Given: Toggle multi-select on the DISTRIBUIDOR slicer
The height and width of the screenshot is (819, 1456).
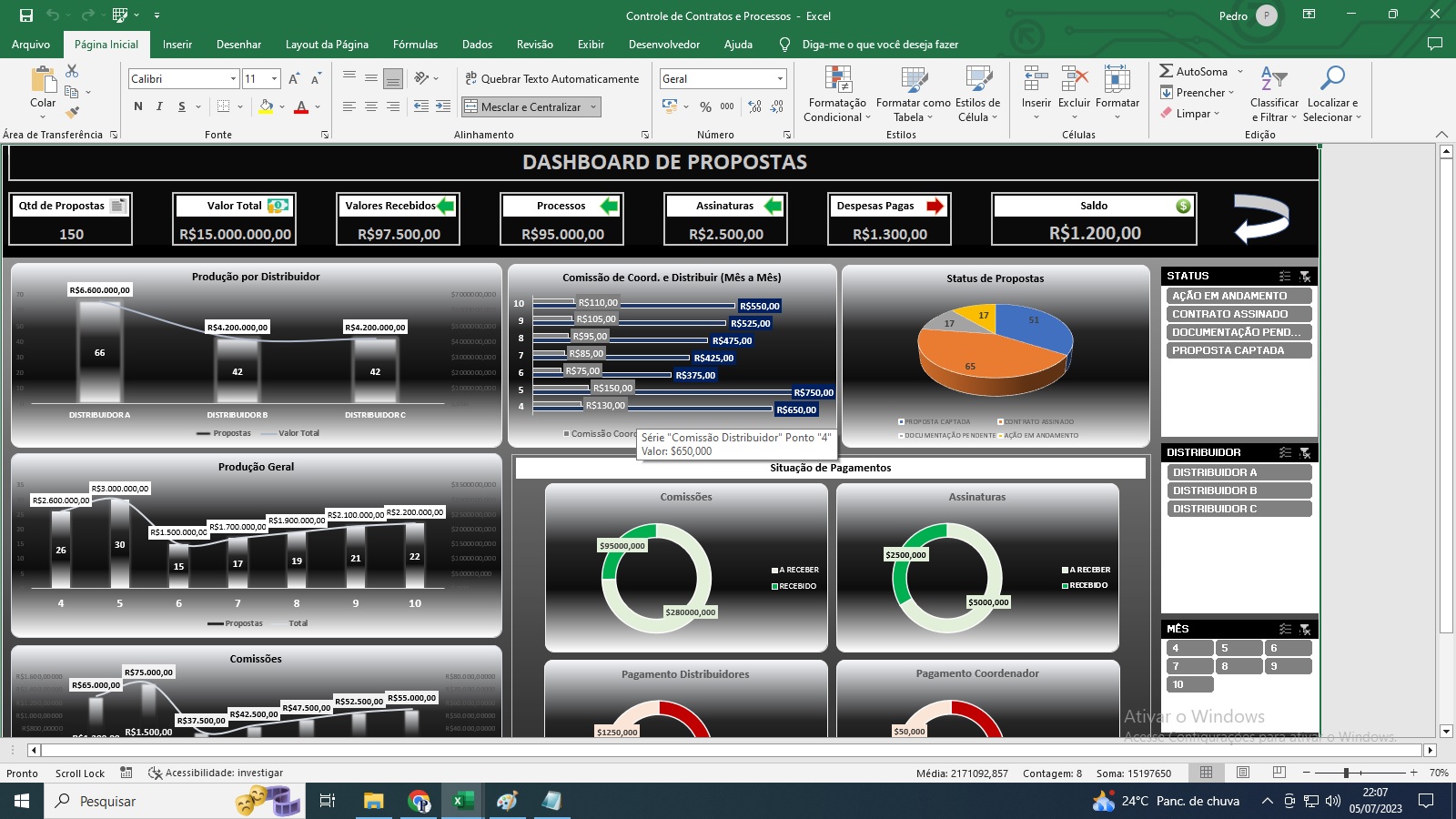Looking at the screenshot, I should point(1285,452).
